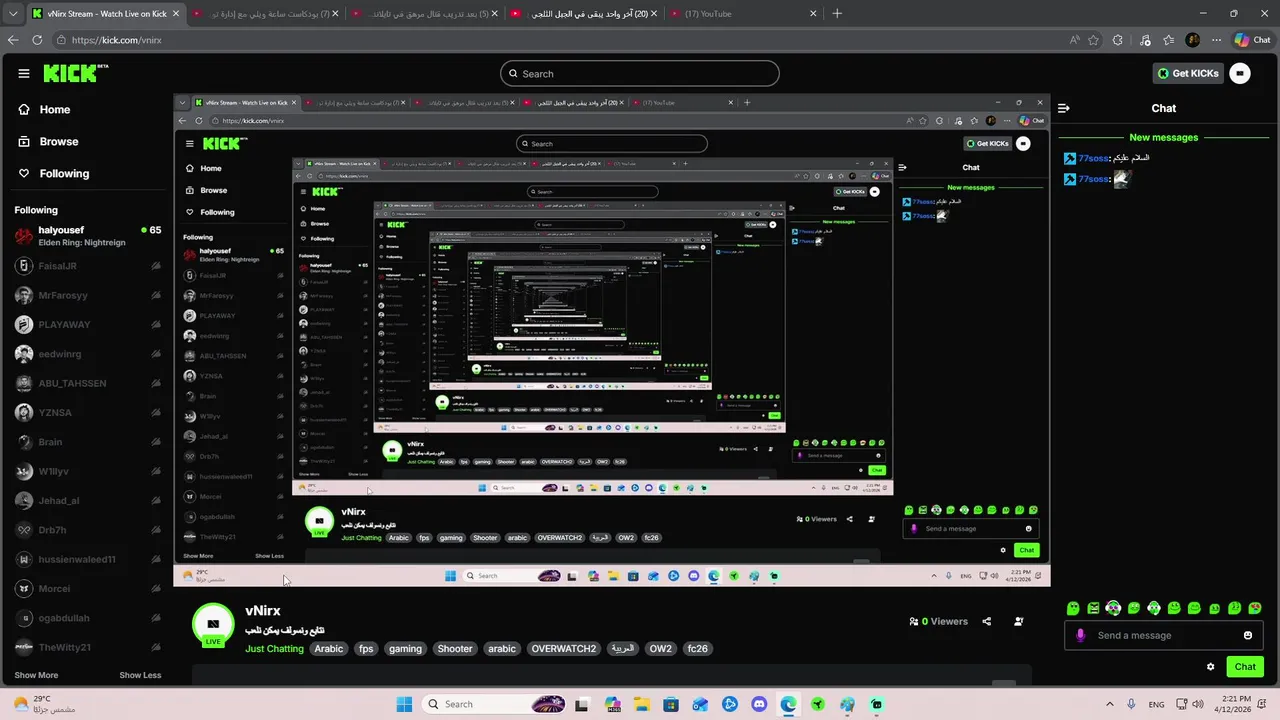Collapse list with Show Less
Image resolution: width=1280 pixels, height=720 pixels.
pos(140,675)
